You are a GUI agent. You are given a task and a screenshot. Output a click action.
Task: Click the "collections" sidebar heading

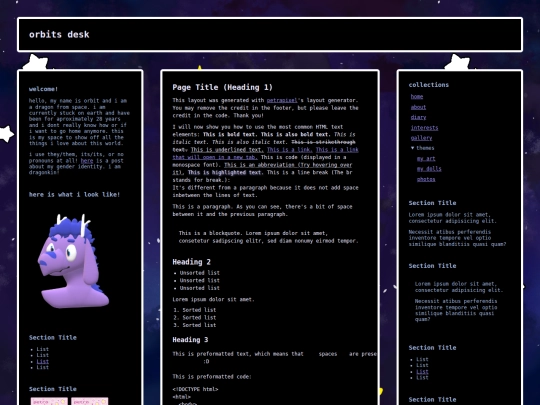coord(429,85)
